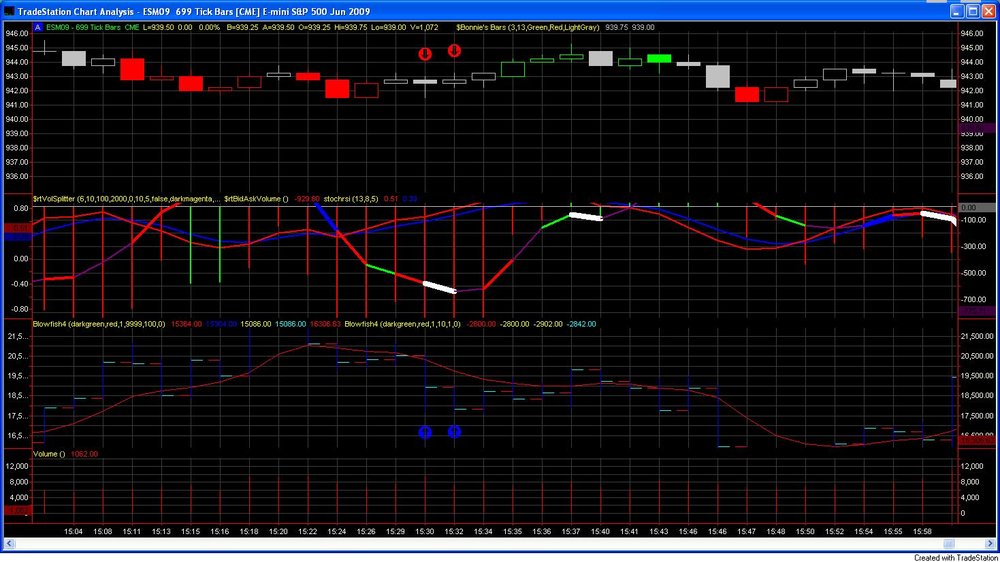Select the blue up-arrow marker at 15:30

coord(425,432)
